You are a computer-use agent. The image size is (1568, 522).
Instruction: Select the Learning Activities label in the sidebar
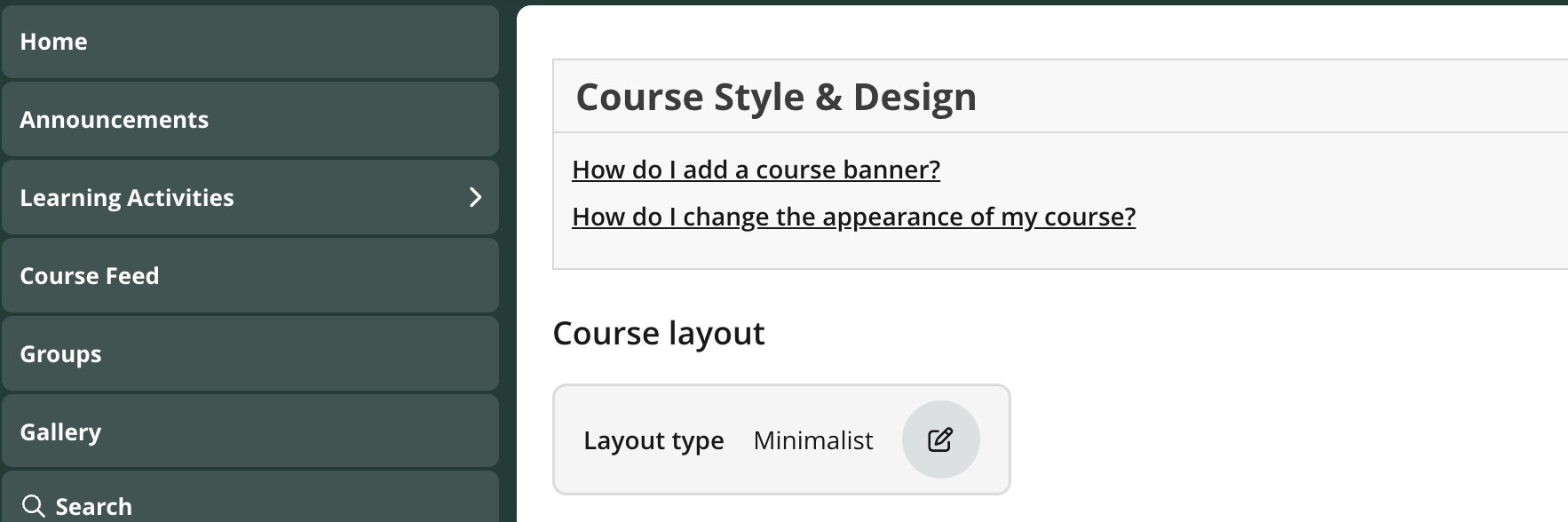click(x=127, y=198)
